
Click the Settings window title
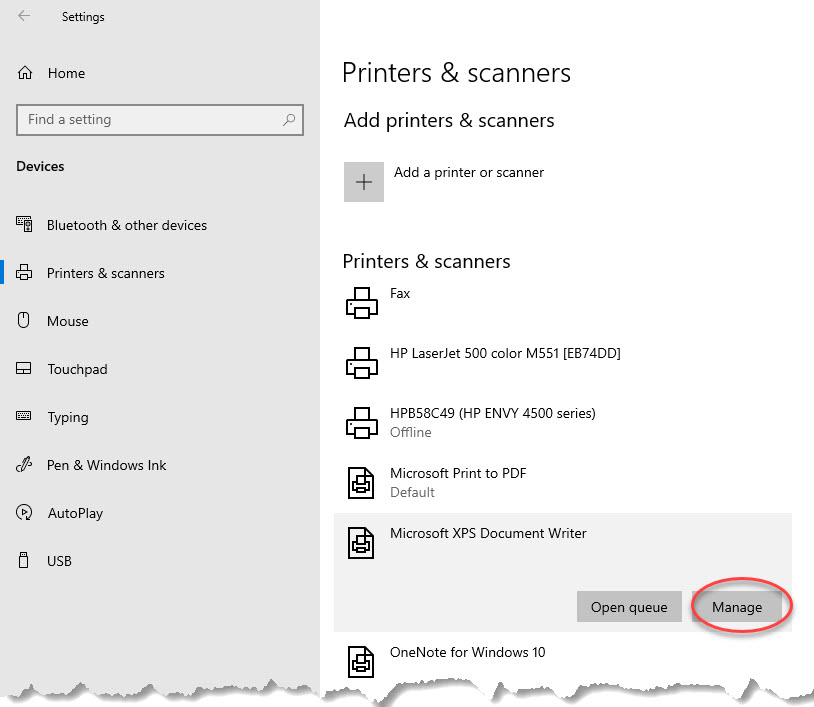83,17
